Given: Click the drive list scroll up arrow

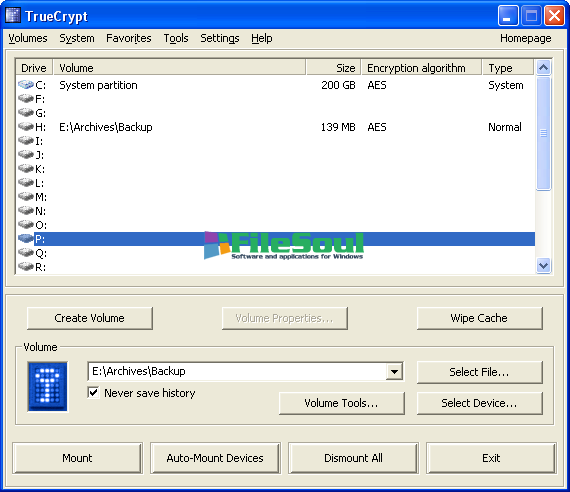Looking at the screenshot, I should pyautogui.click(x=543, y=68).
